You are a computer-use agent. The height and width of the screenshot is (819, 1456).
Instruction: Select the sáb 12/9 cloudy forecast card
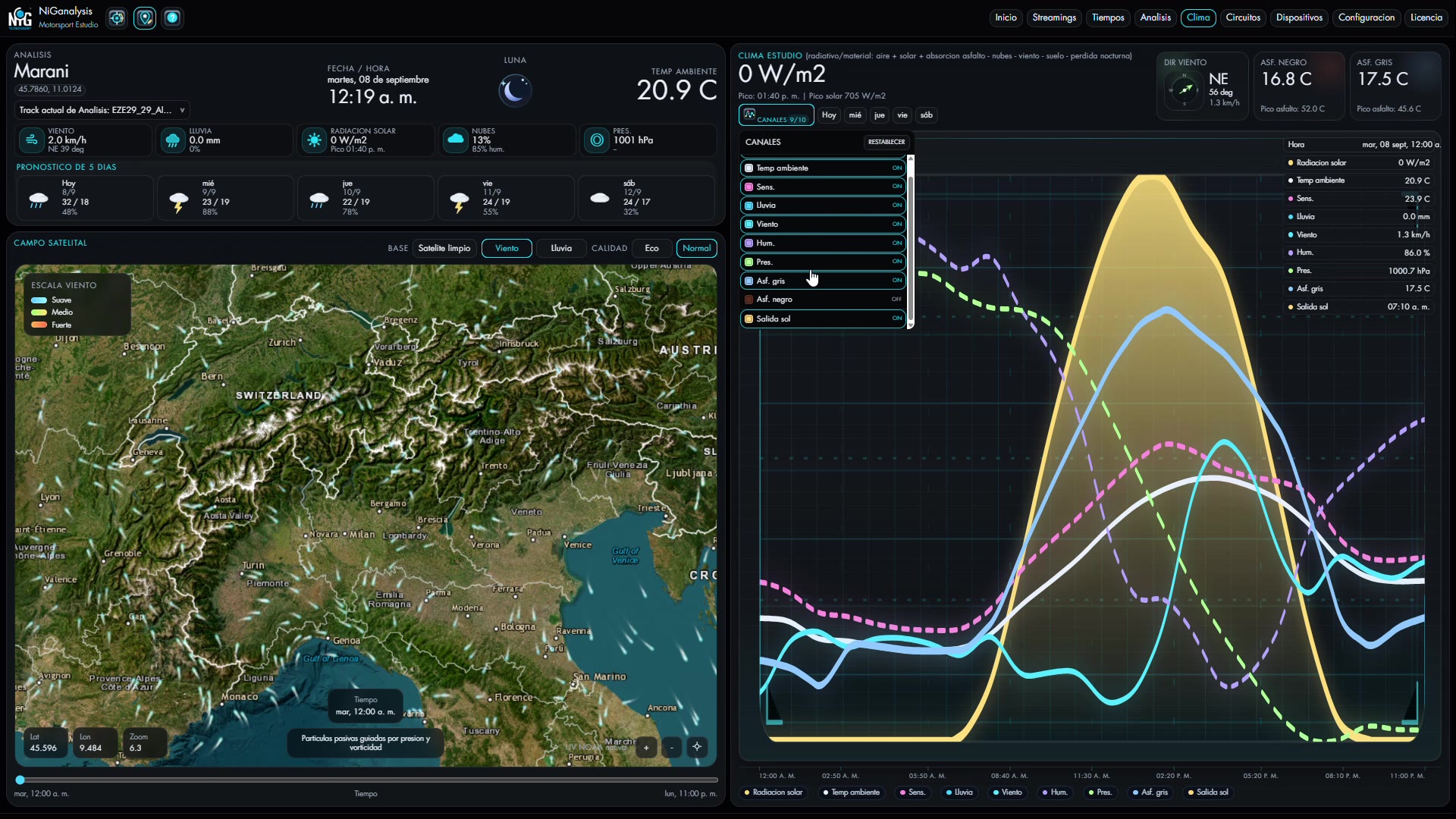click(x=646, y=198)
